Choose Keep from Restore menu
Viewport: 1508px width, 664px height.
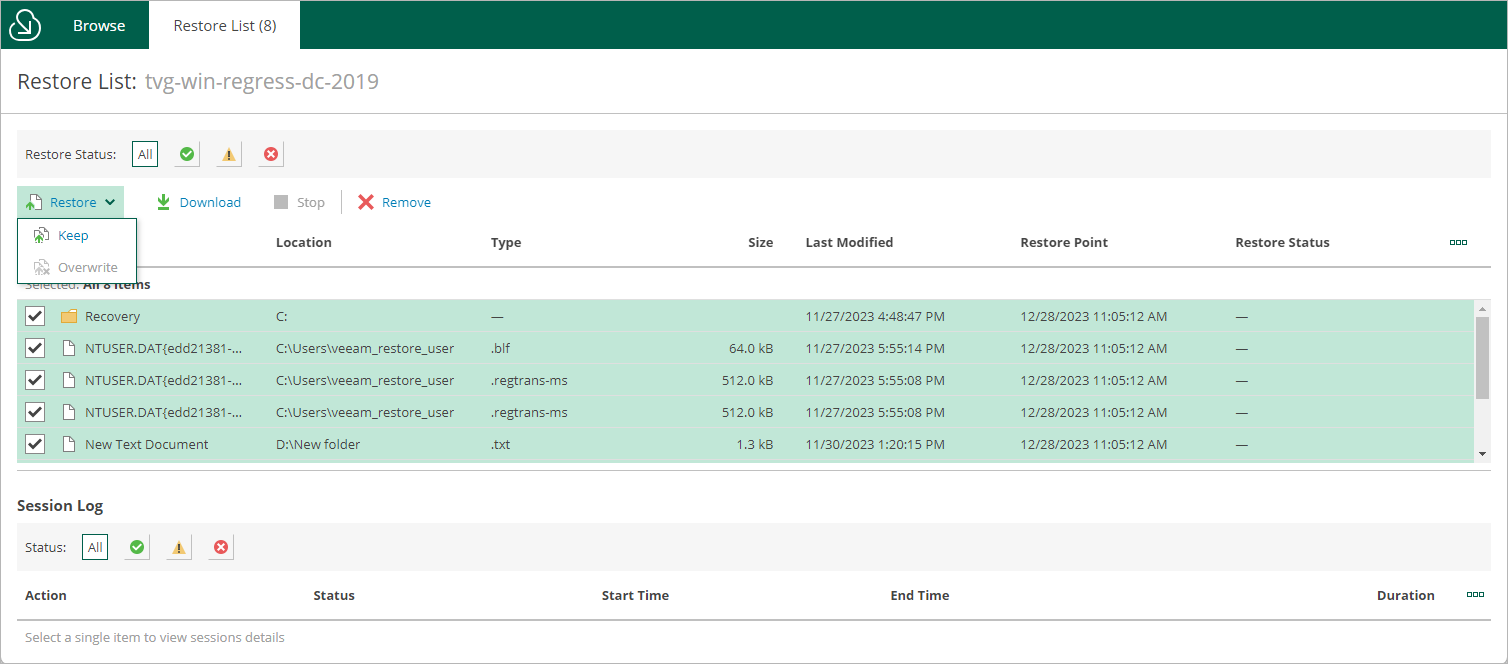77,235
